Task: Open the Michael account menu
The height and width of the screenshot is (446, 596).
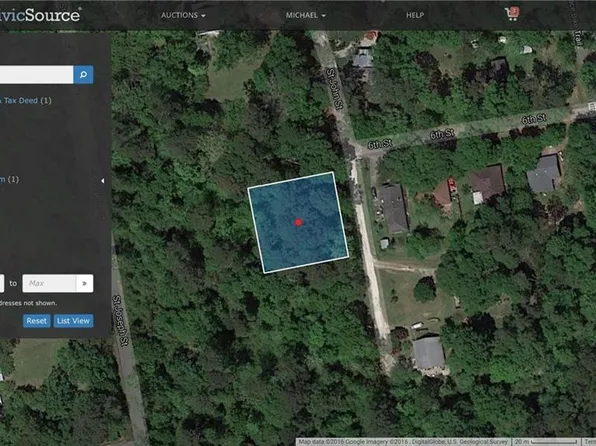Action: click(x=306, y=15)
